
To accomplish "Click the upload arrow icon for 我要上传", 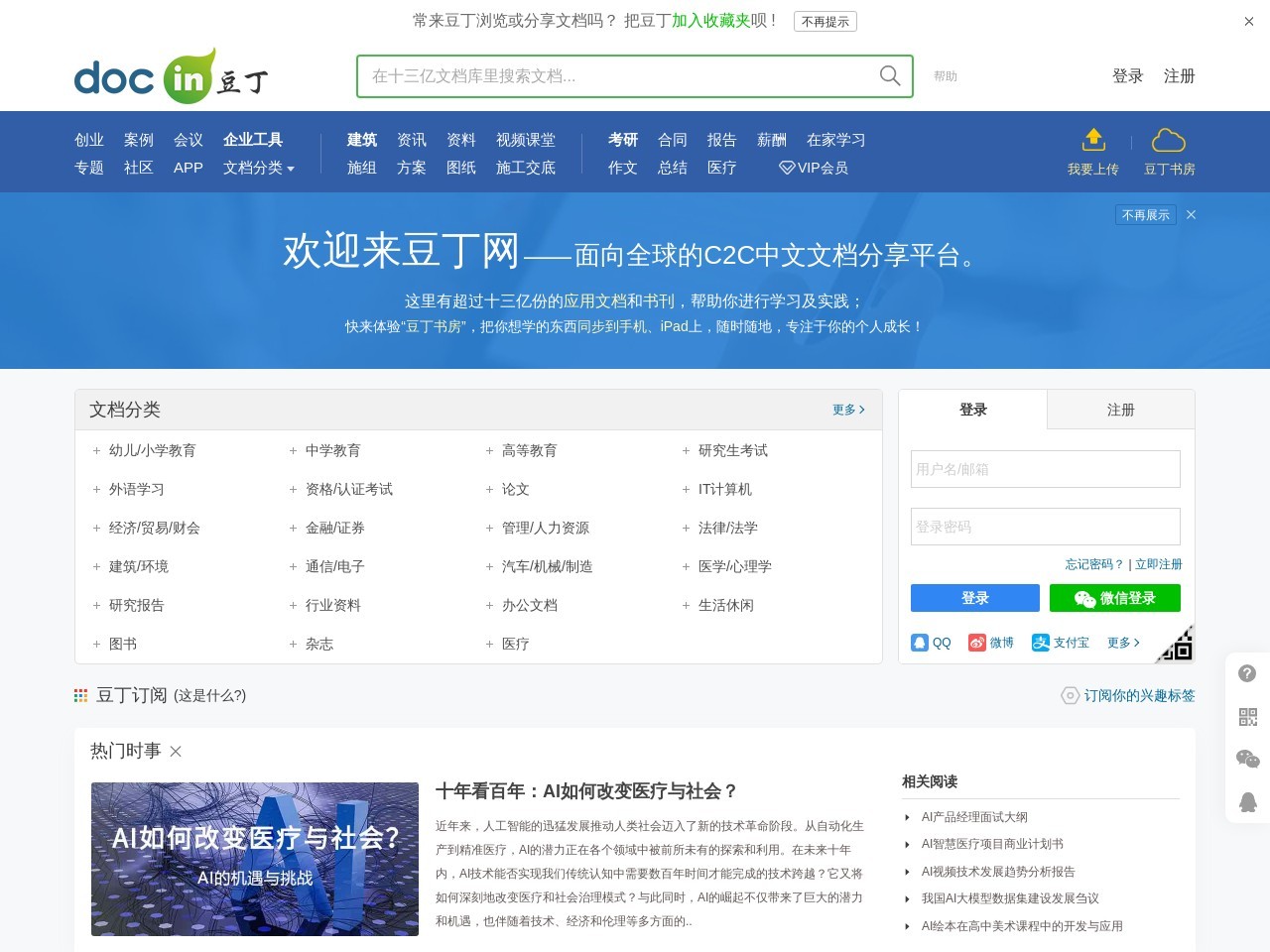I will tap(1093, 138).
